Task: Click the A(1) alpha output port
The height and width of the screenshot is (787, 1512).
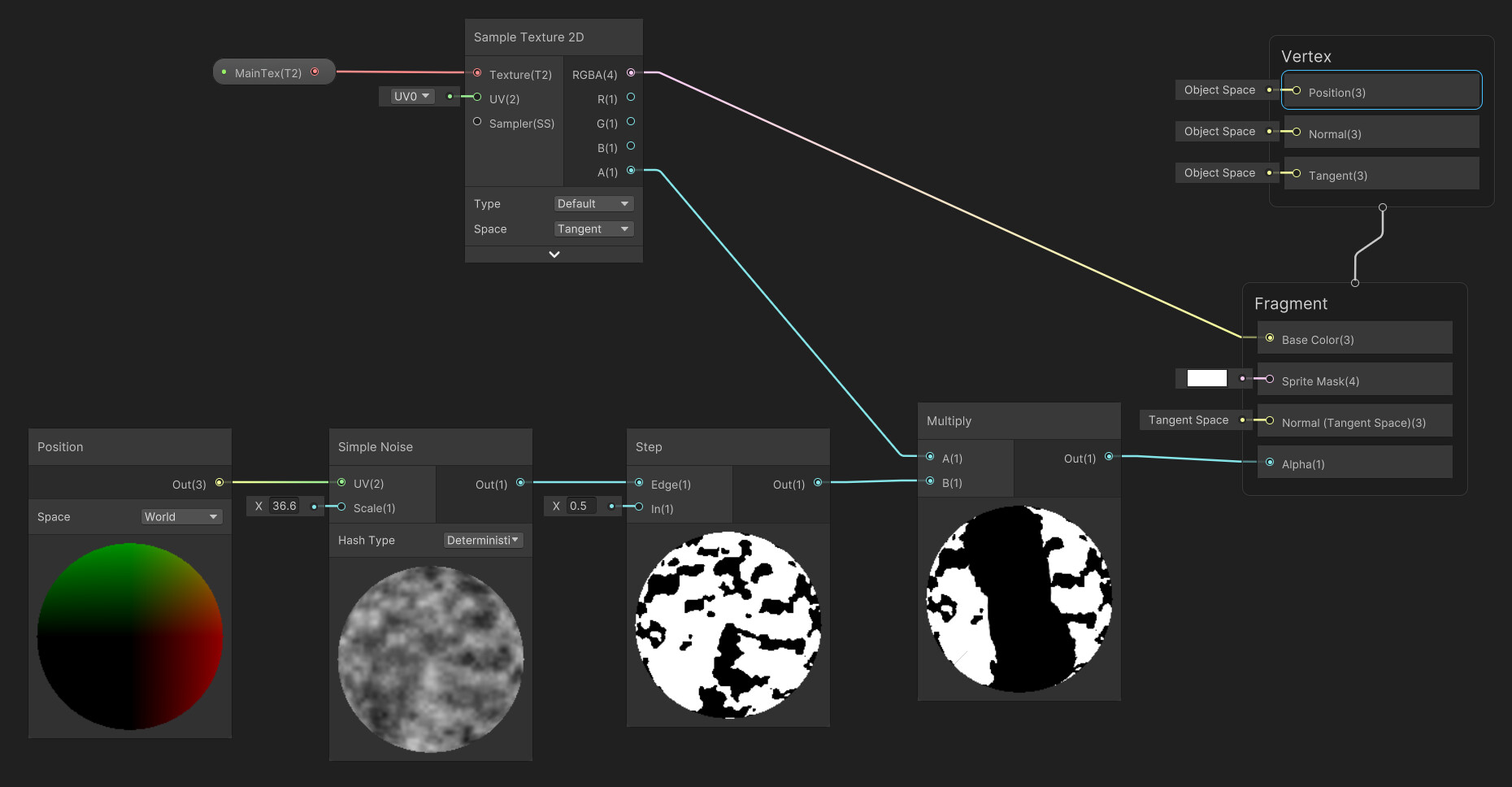Action: (630, 171)
